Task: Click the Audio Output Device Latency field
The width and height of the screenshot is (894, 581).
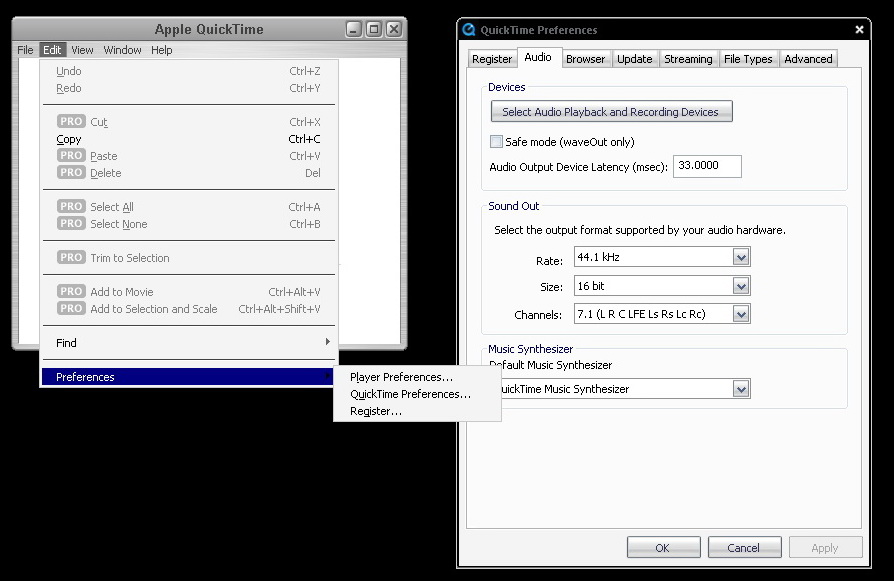Action: coord(707,166)
